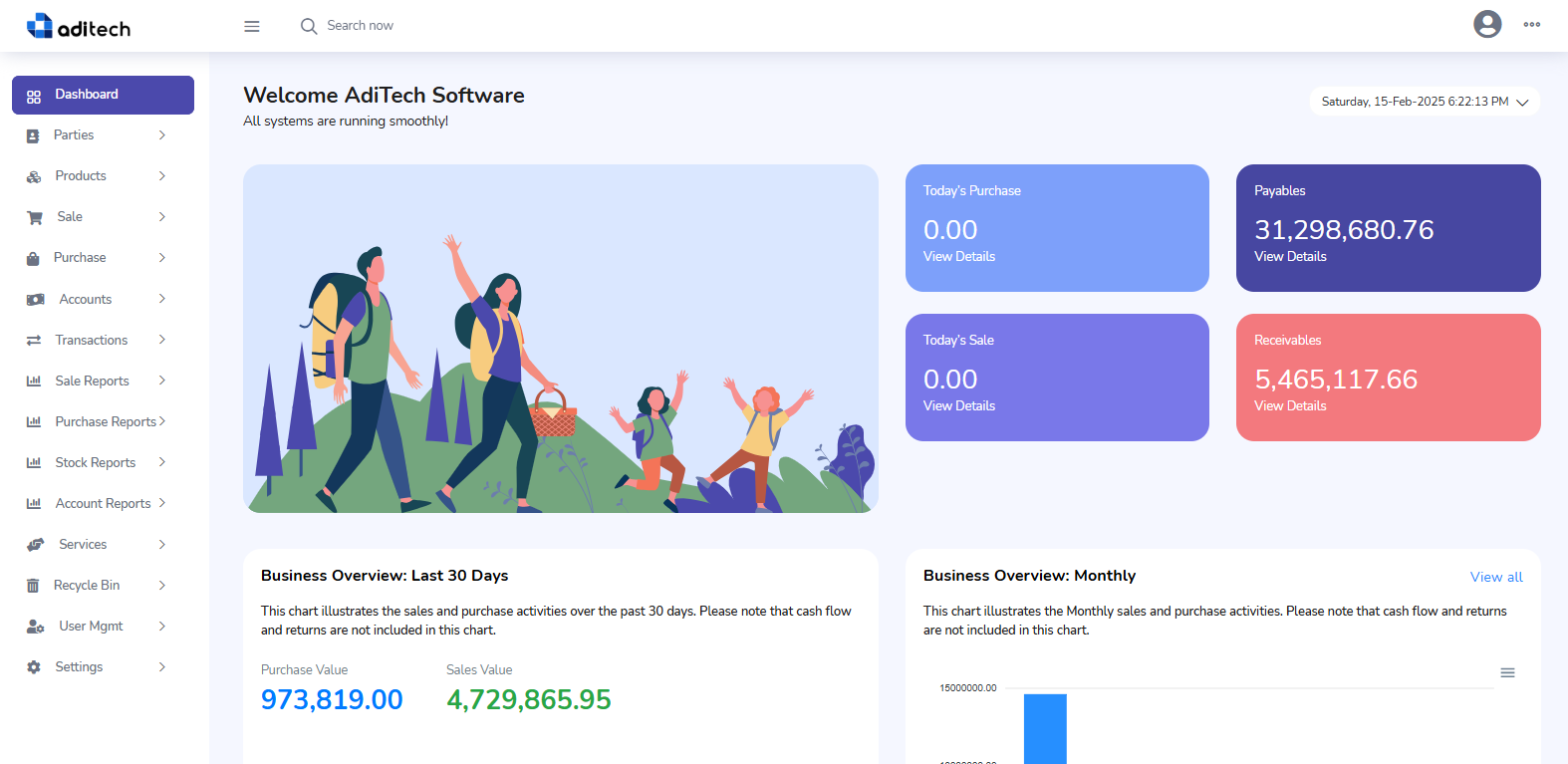This screenshot has width=1568, height=764.
Task: Open the three-dot more options menu
Action: point(1531,25)
